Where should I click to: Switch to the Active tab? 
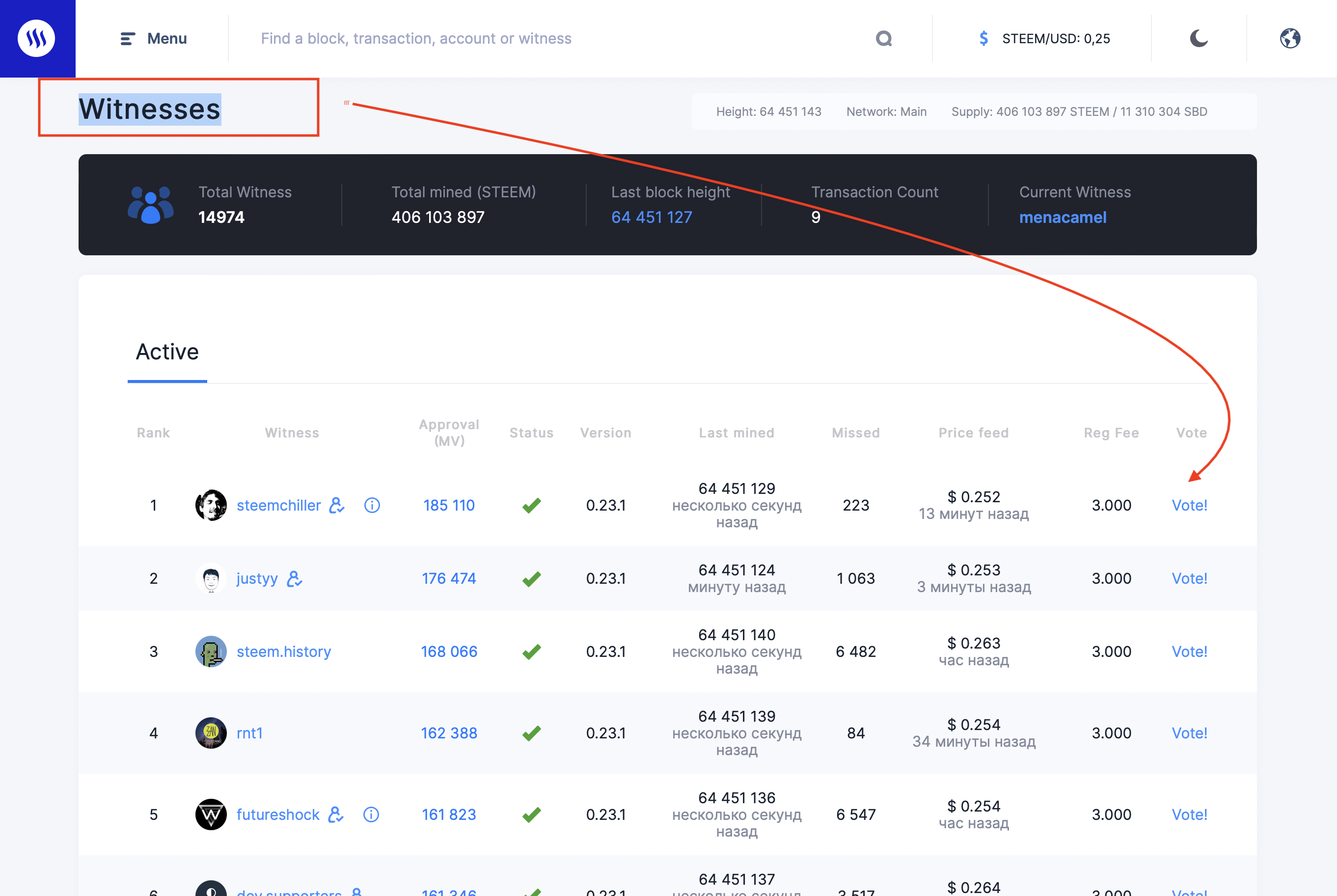pyautogui.click(x=167, y=352)
